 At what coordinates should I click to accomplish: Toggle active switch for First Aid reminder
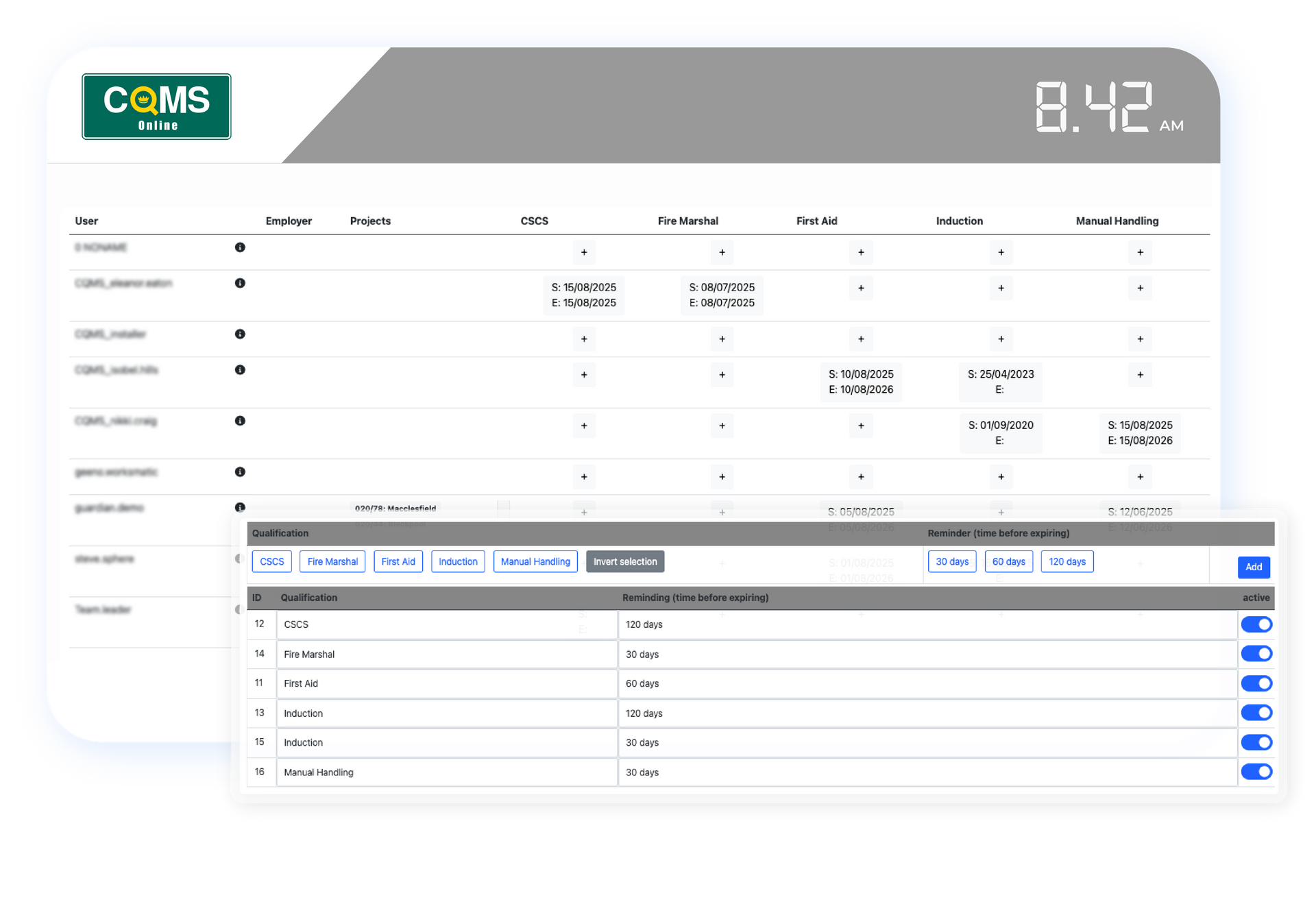(1256, 683)
